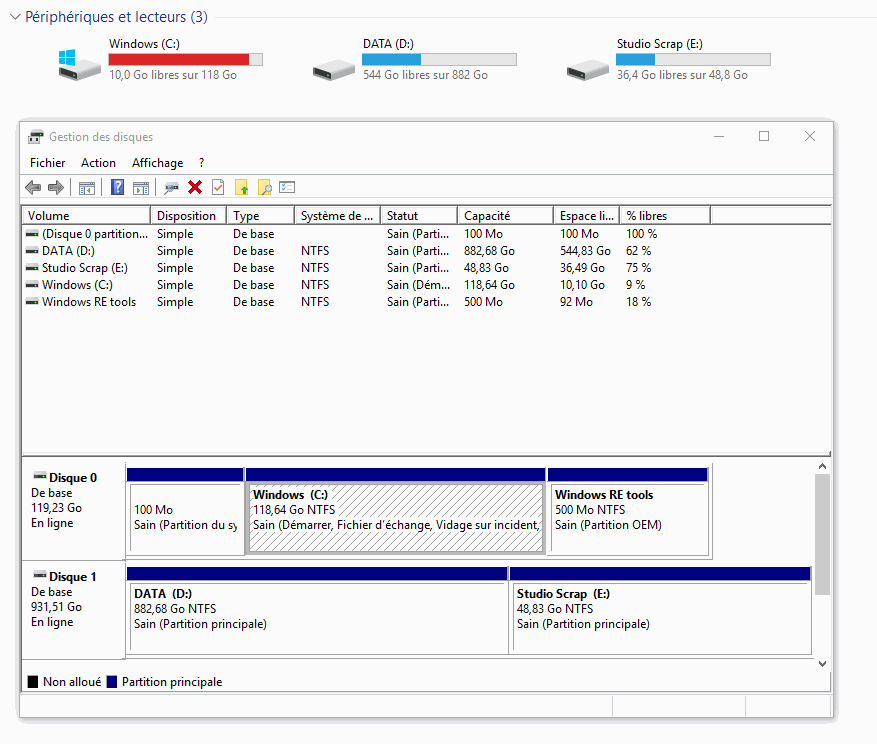
Task: Collapse the Périphériques et lecteurs group
Action: [16, 17]
